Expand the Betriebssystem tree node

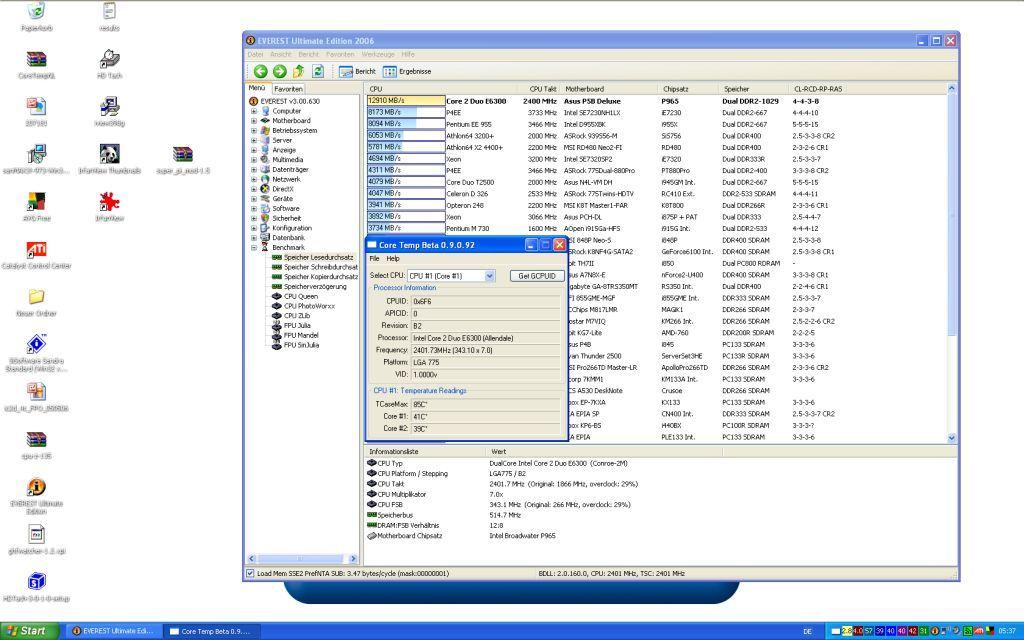[x=254, y=131]
